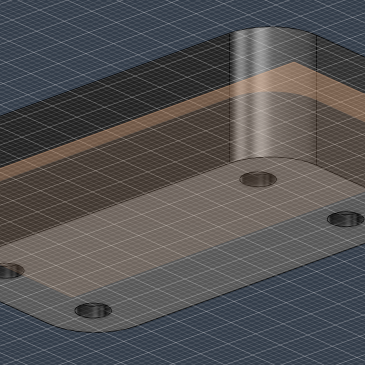The width and height of the screenshot is (365, 365).
Task: Select the vertical edge left of the fillet
Action: pos(230,98)
